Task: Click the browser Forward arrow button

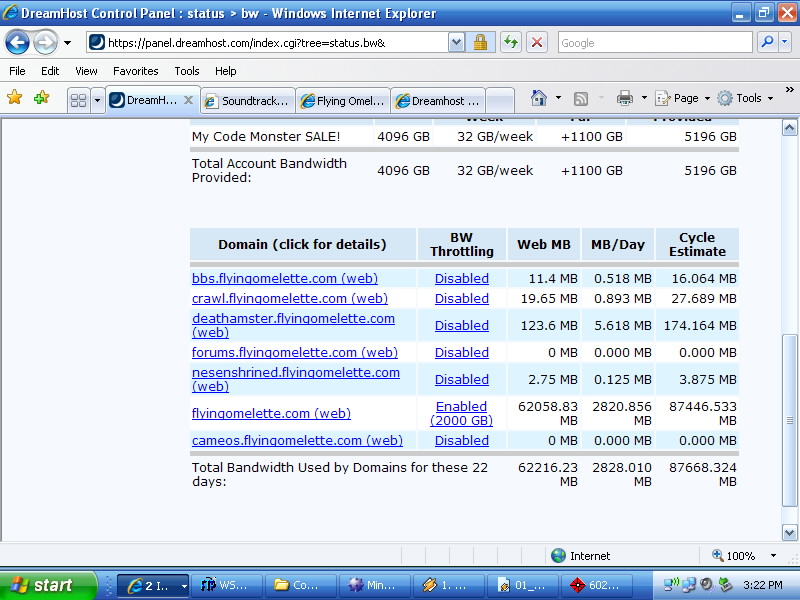Action: click(45, 42)
